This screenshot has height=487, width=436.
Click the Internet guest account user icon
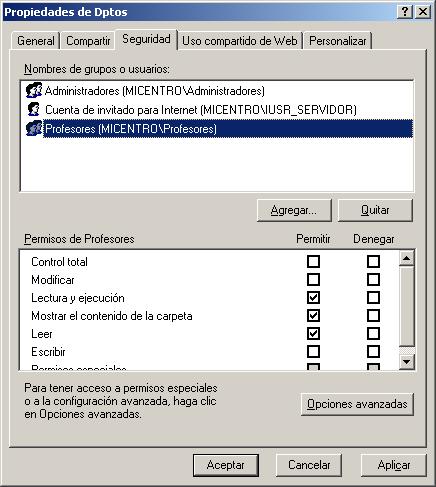tap(34, 109)
